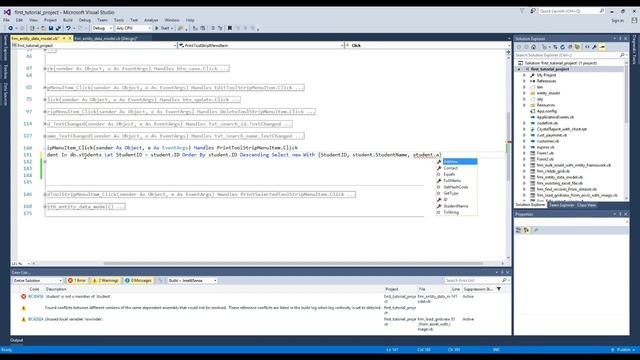Select StudentName in the IntelliSense list
This screenshot has width=640, height=360.
click(x=456, y=206)
